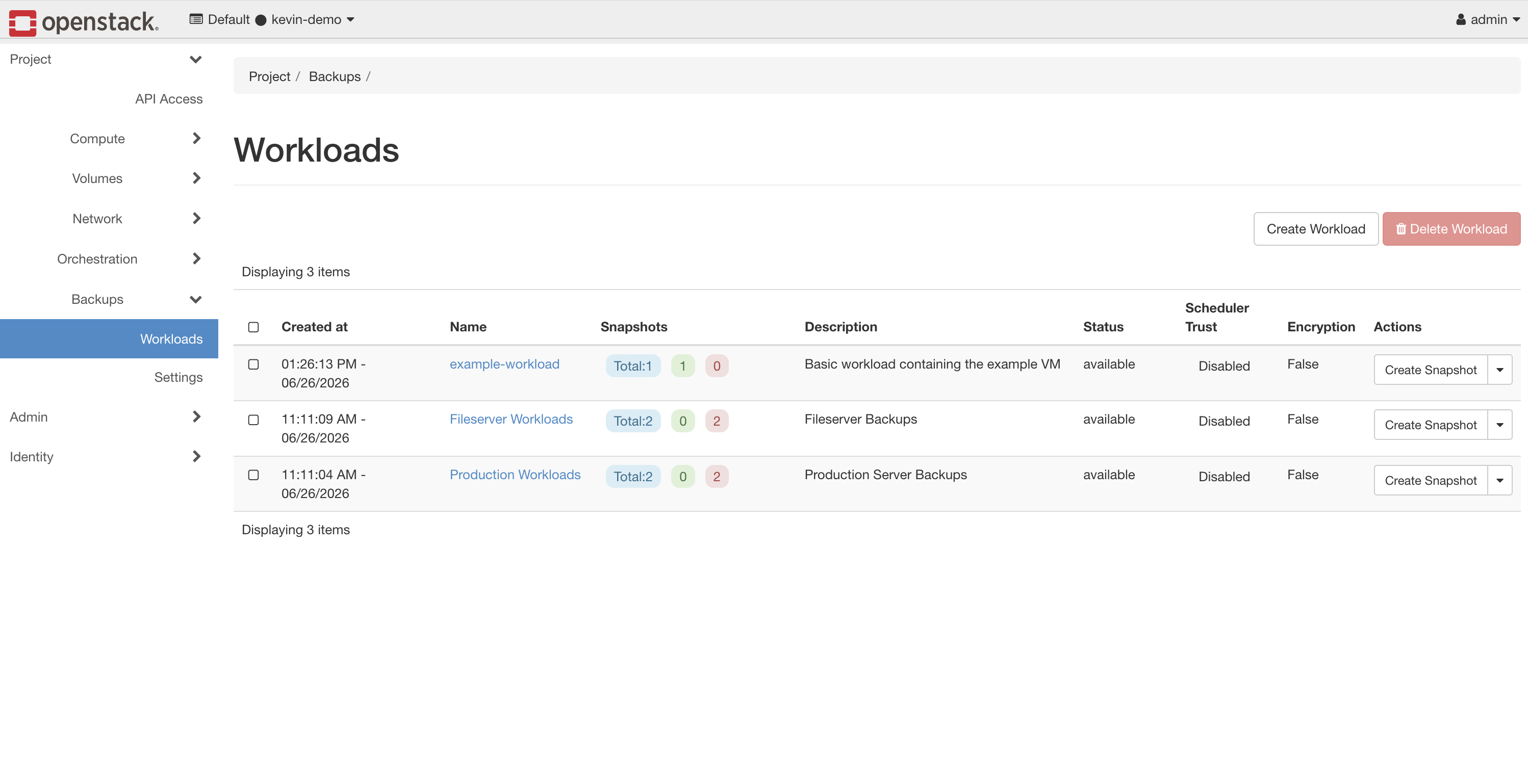The height and width of the screenshot is (784, 1528).
Task: Open the Settings menu item under Backups
Action: pyautogui.click(x=178, y=377)
